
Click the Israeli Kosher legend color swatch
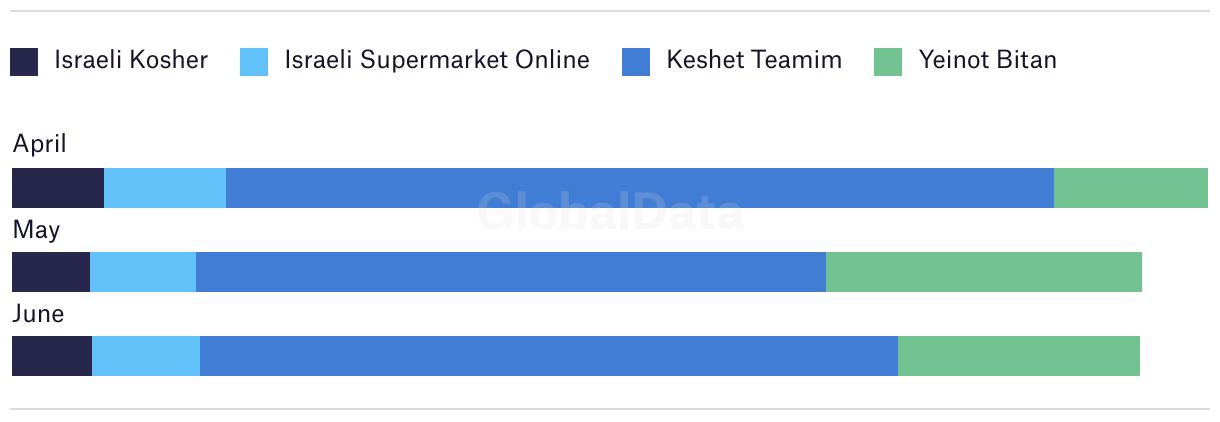tap(25, 62)
